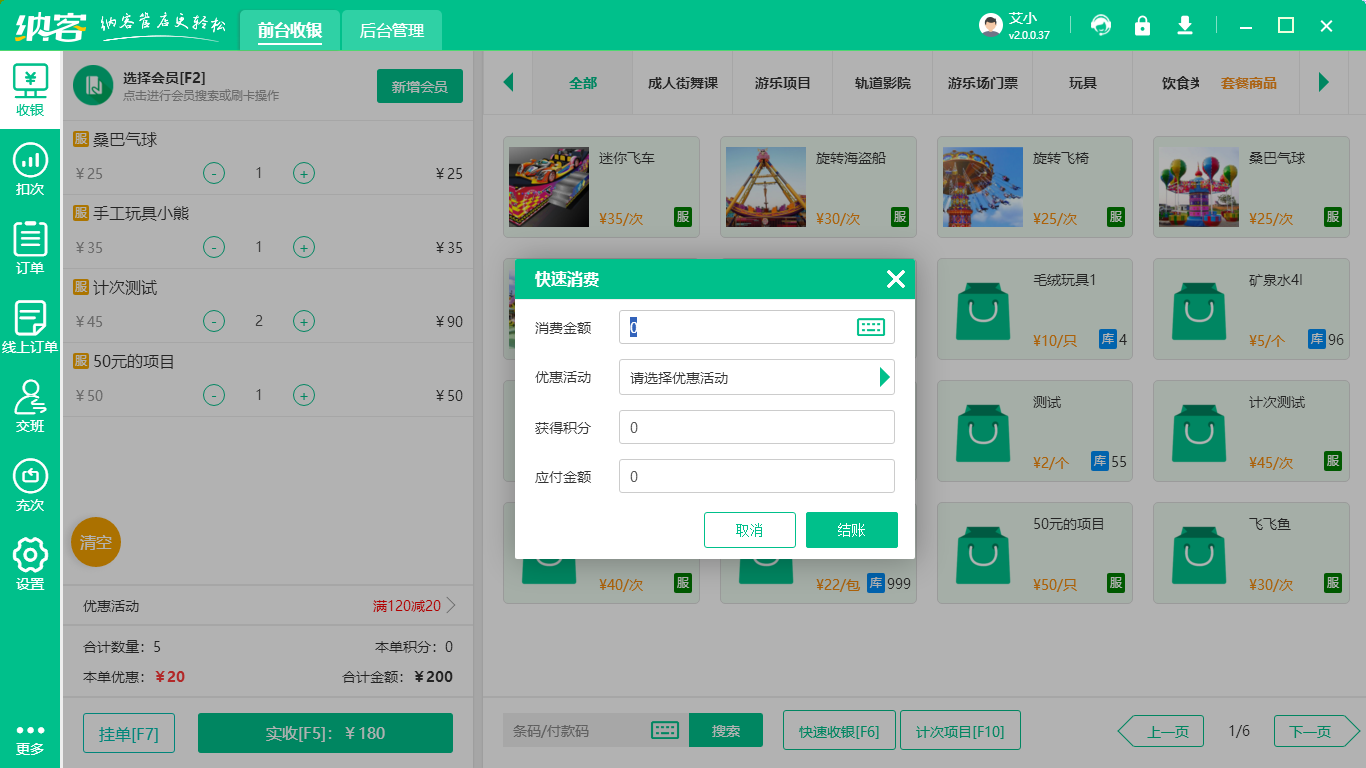Click 清空 to clear the cart

95,542
